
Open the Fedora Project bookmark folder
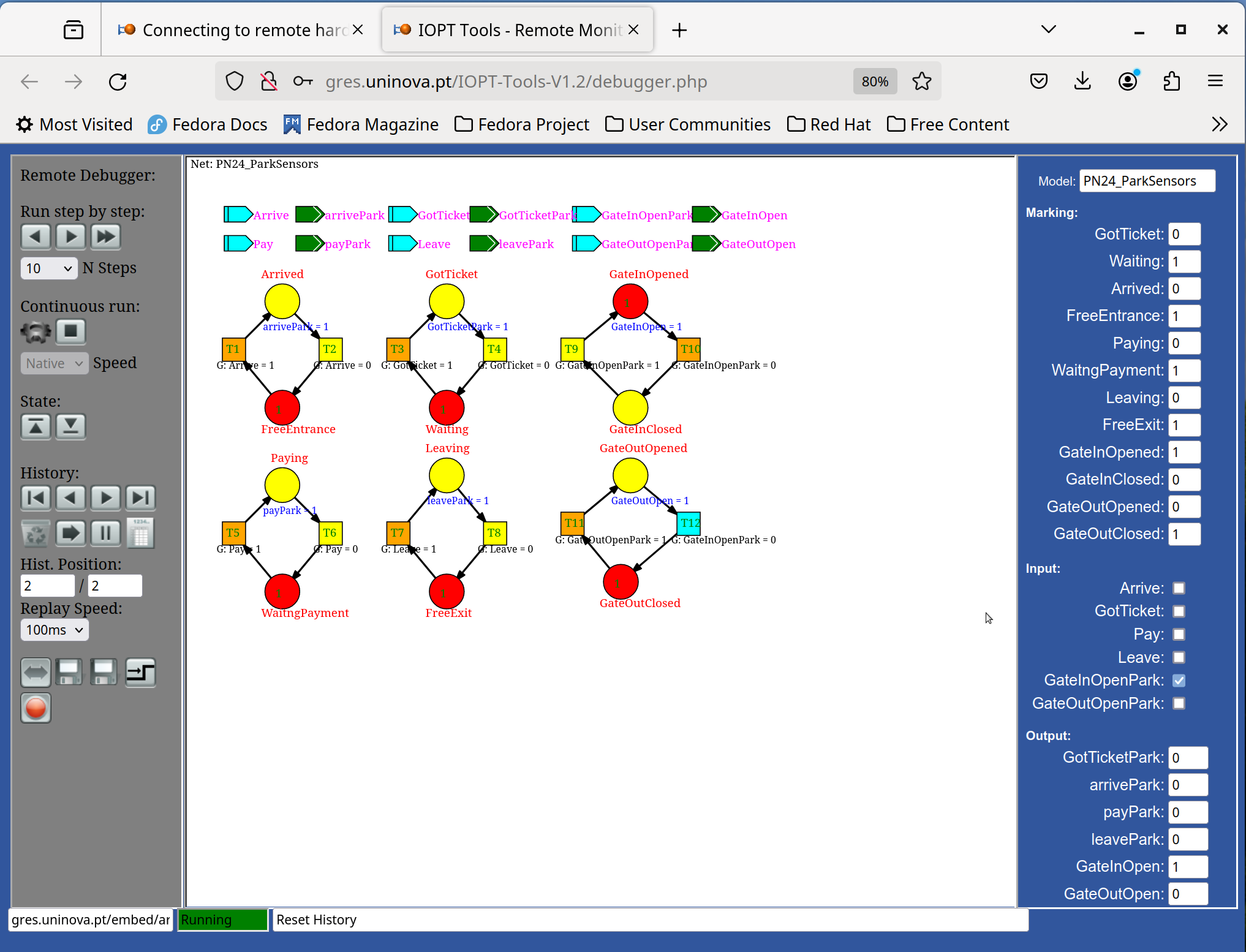(x=522, y=124)
